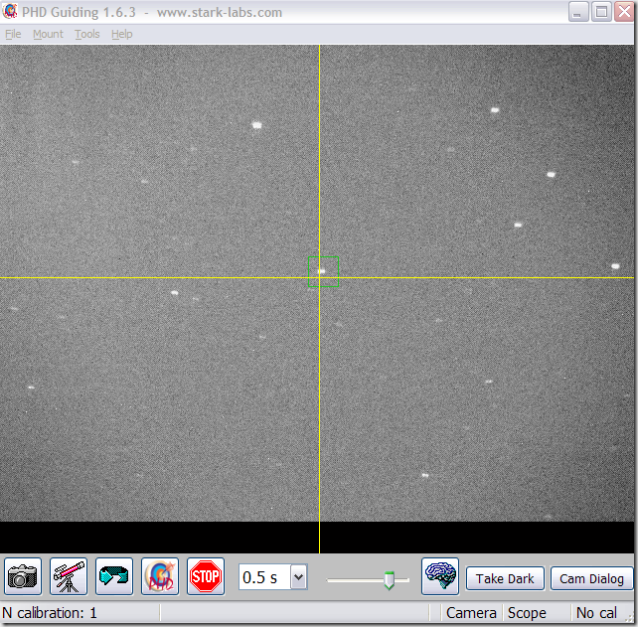Open the Help menu
Screen dimensions: 638x627
[x=121, y=34]
